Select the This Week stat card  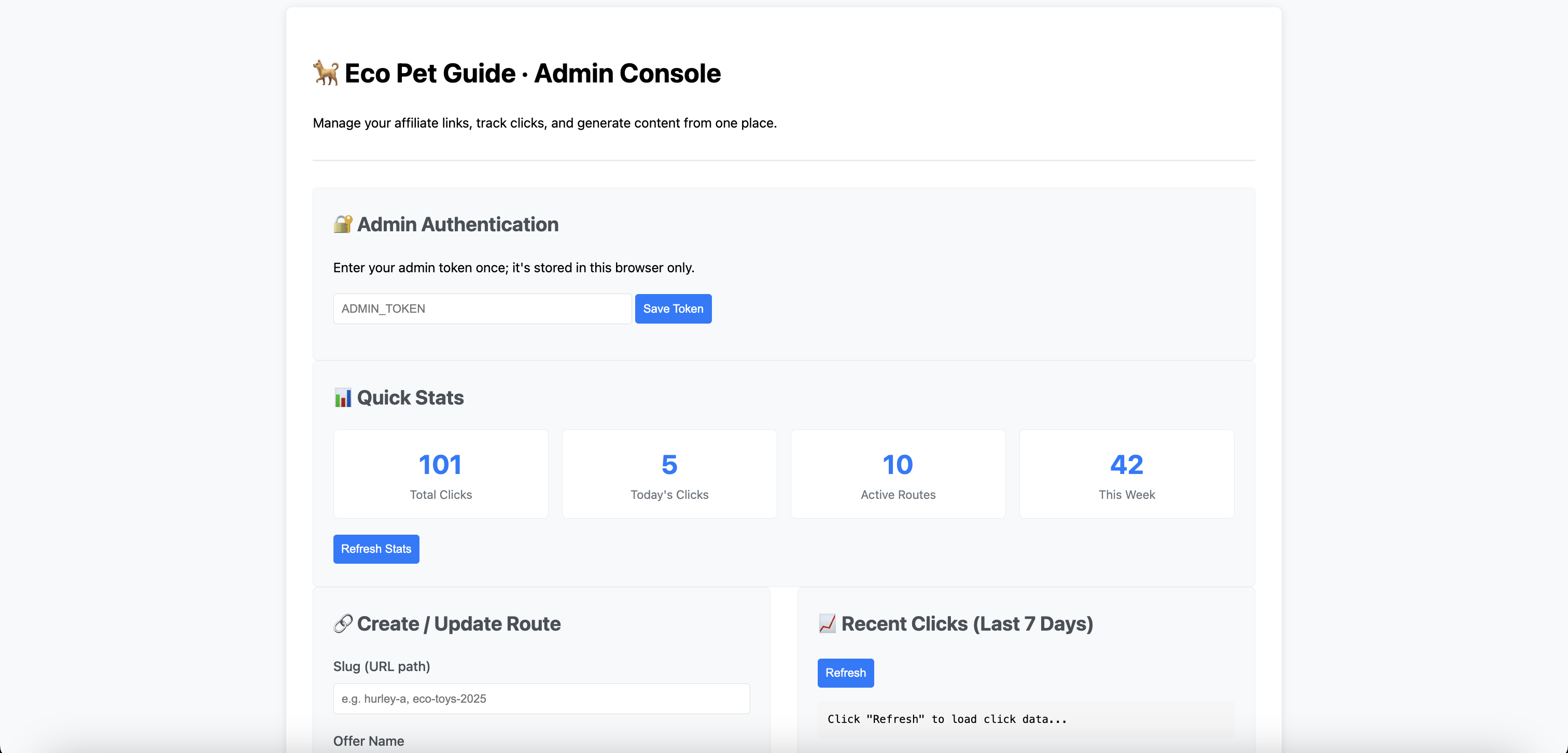click(1127, 474)
